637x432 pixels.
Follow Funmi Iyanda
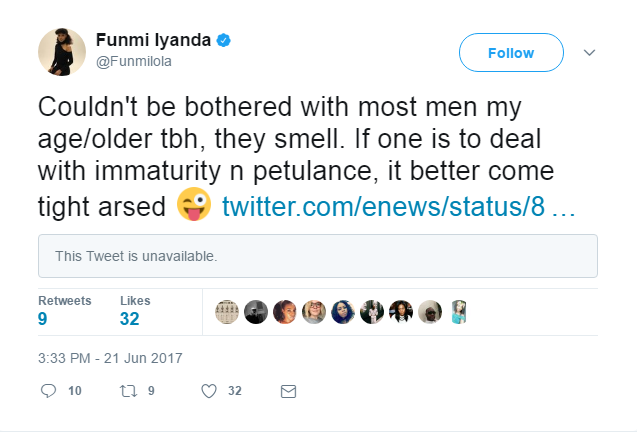point(510,52)
